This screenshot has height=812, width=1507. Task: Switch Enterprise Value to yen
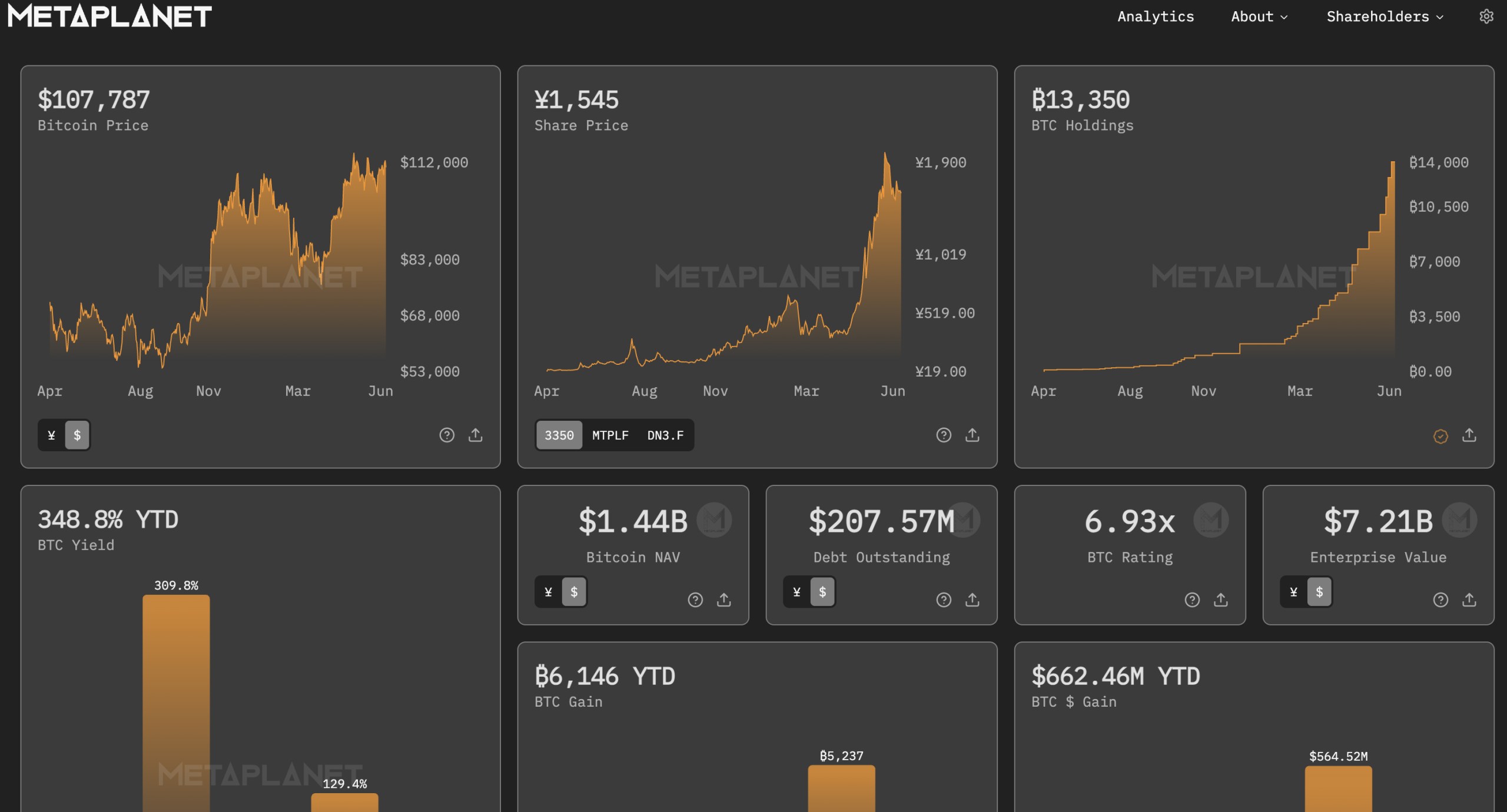[1294, 592]
